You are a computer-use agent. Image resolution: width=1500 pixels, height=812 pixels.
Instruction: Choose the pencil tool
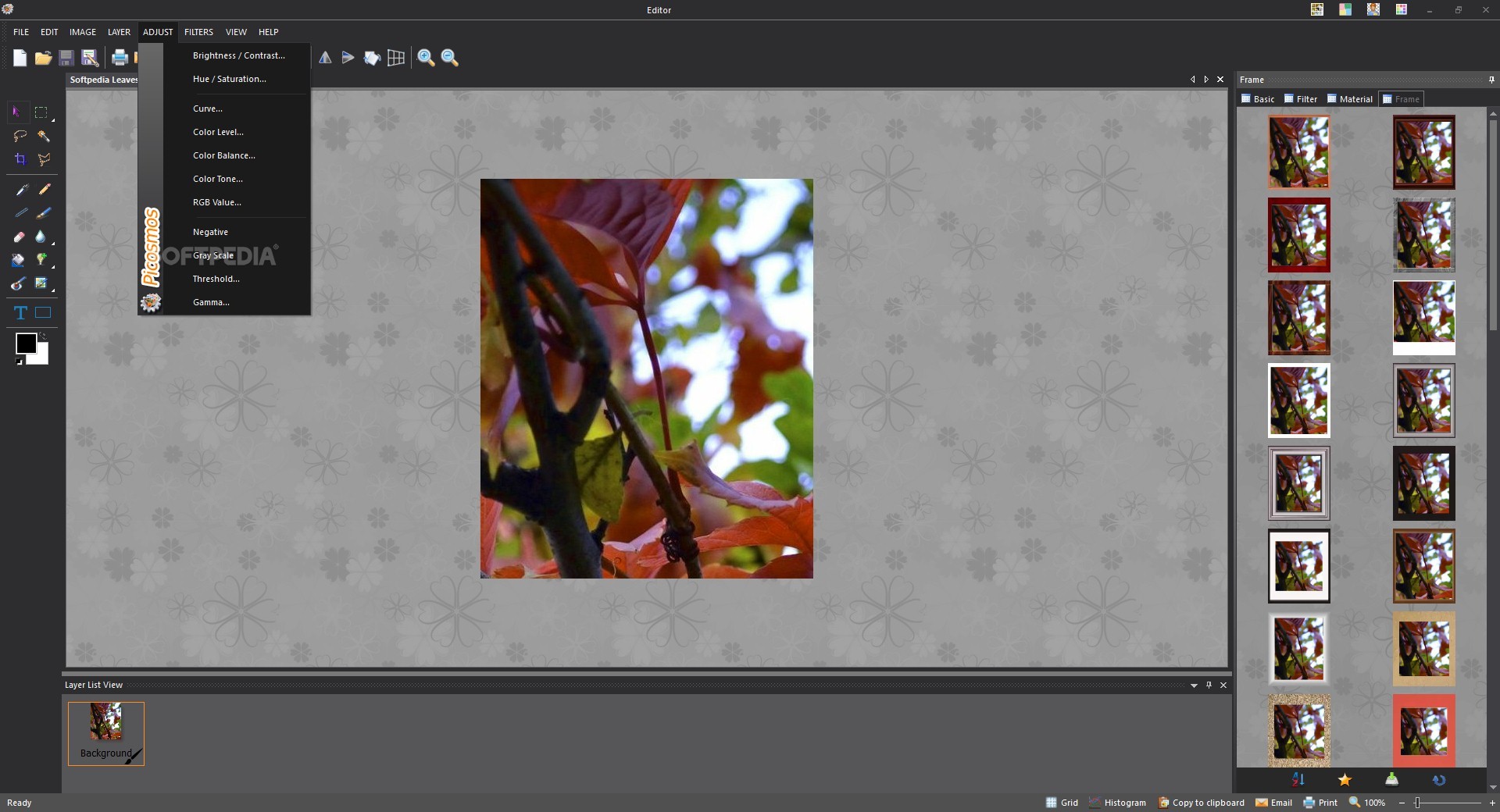click(x=45, y=190)
